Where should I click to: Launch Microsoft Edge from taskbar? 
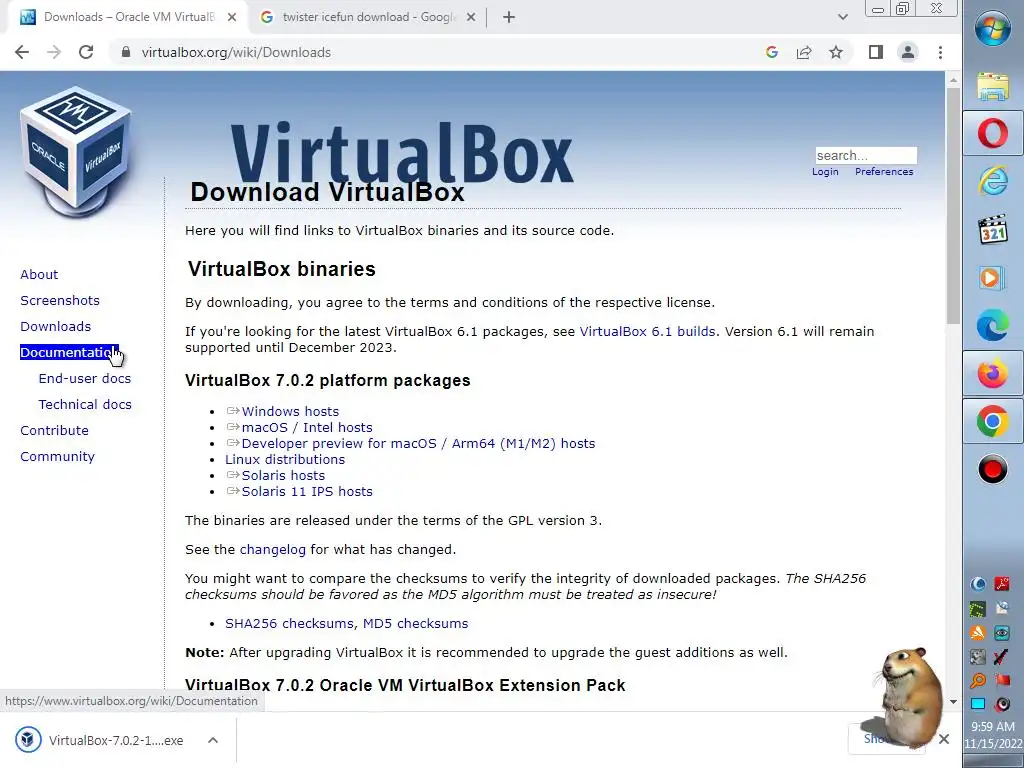point(993,325)
